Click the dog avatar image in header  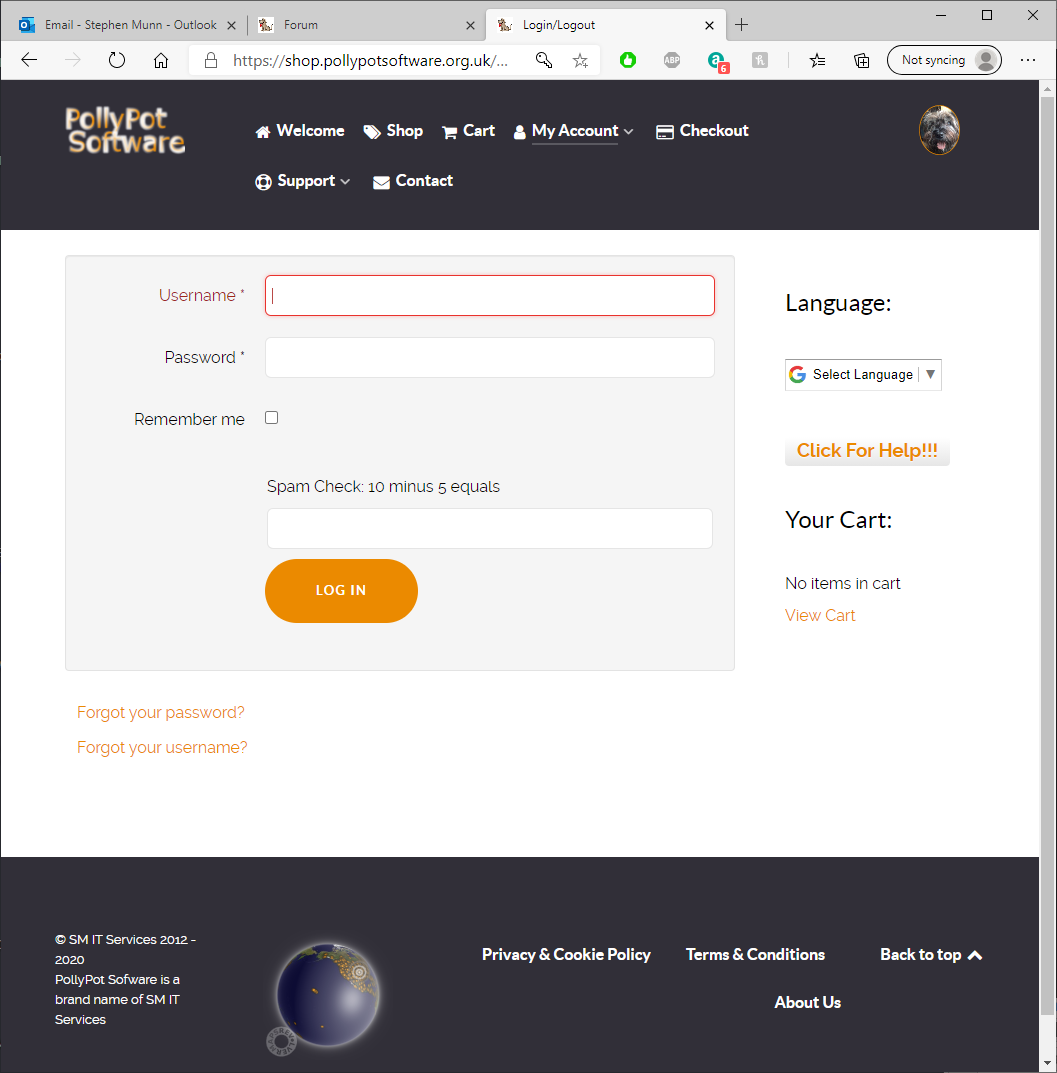(x=939, y=130)
